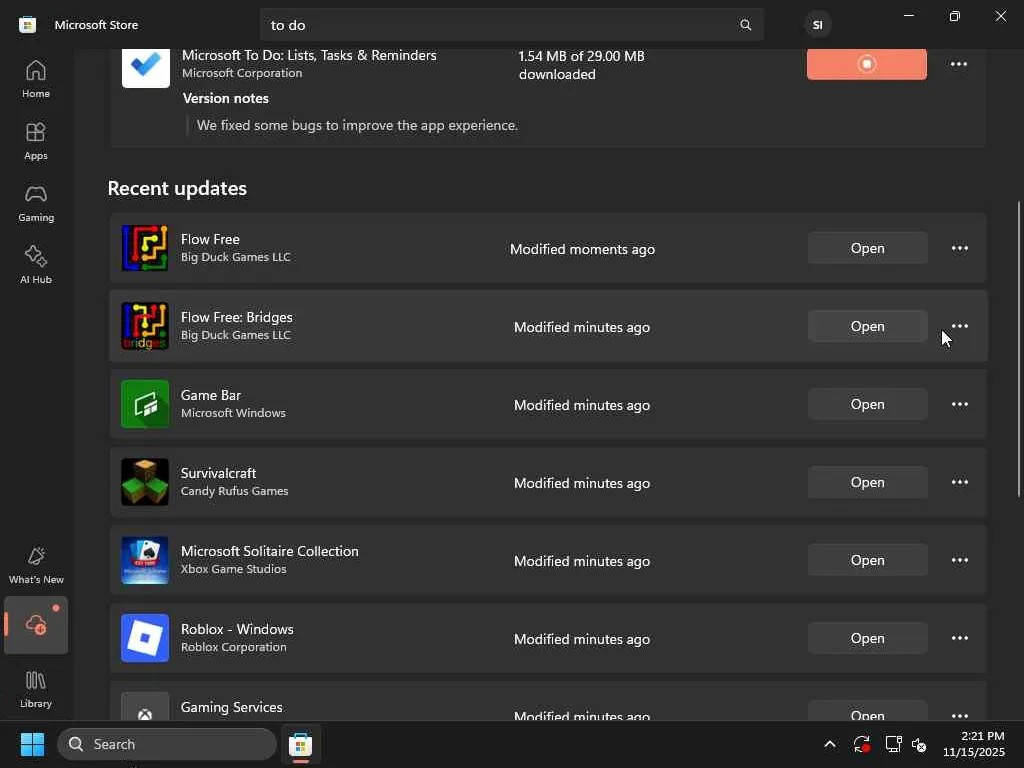Click the Microsoft Store taskbar icon
The width and height of the screenshot is (1024, 768).
click(x=300, y=744)
